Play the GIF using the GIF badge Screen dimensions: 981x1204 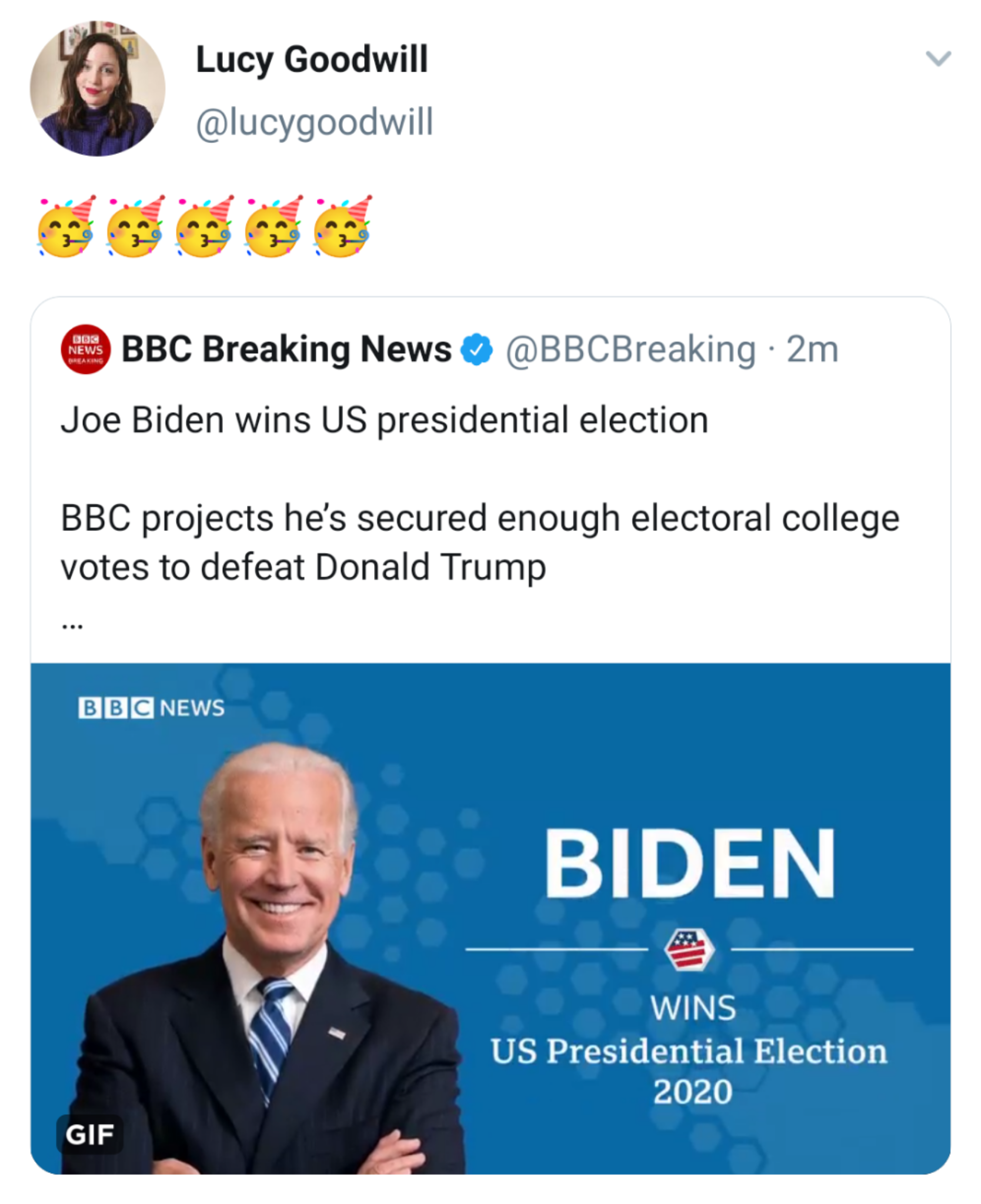(89, 1134)
